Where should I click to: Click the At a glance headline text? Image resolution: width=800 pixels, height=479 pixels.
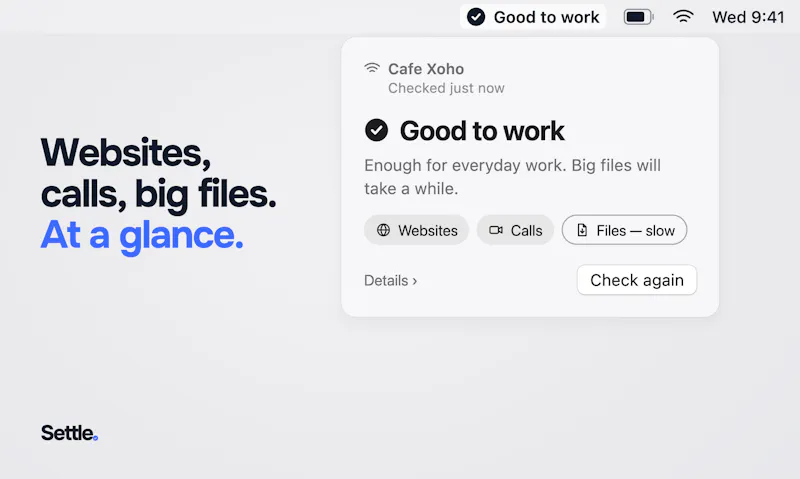point(142,236)
